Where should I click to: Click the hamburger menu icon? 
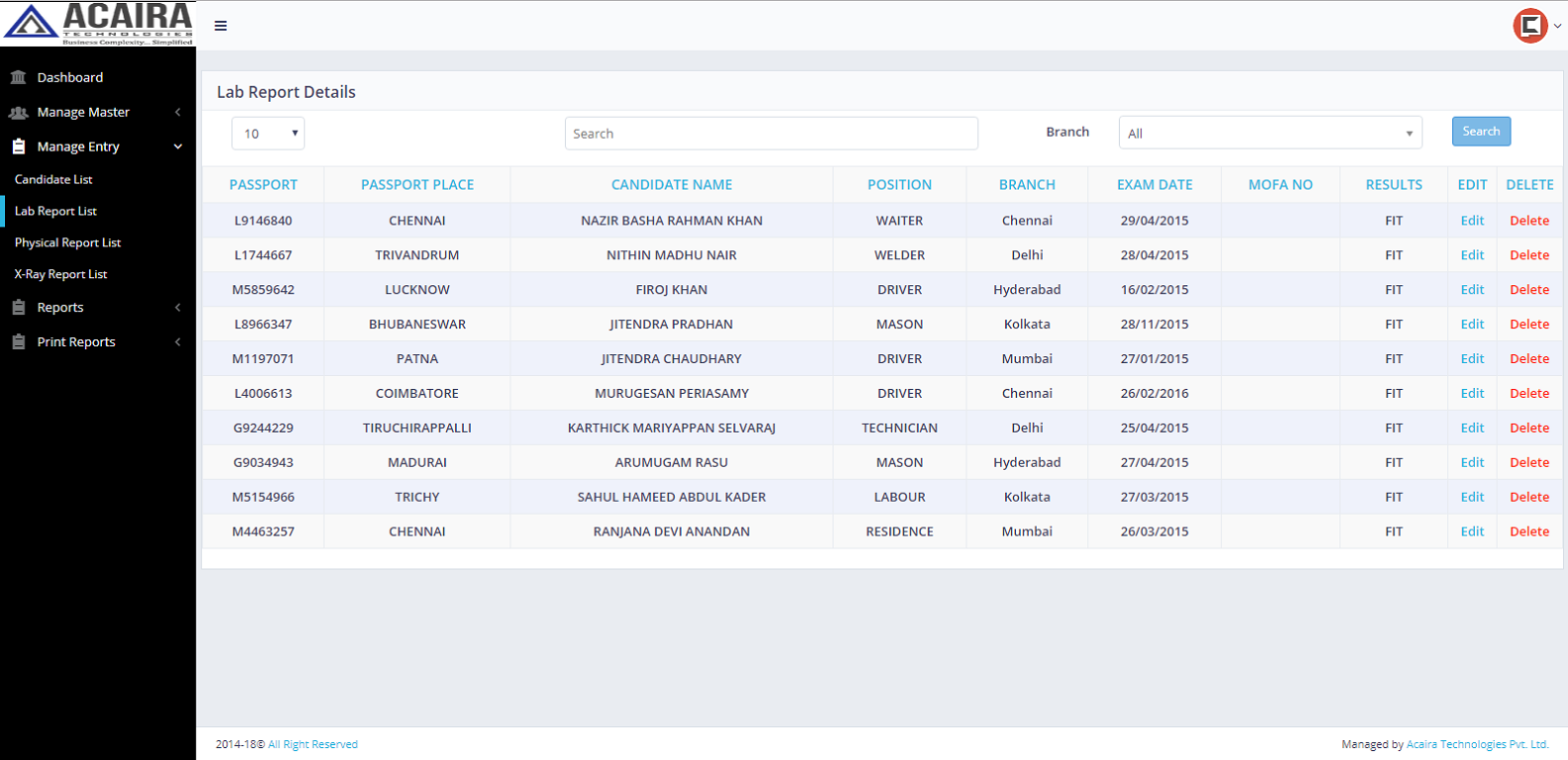tap(221, 26)
